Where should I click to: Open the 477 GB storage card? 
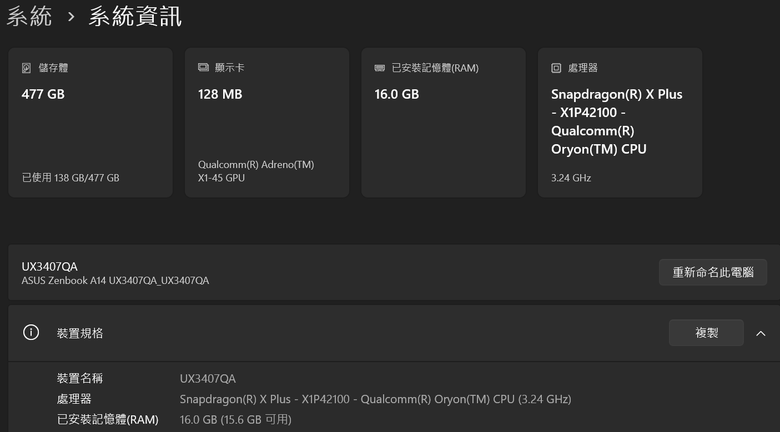91,122
